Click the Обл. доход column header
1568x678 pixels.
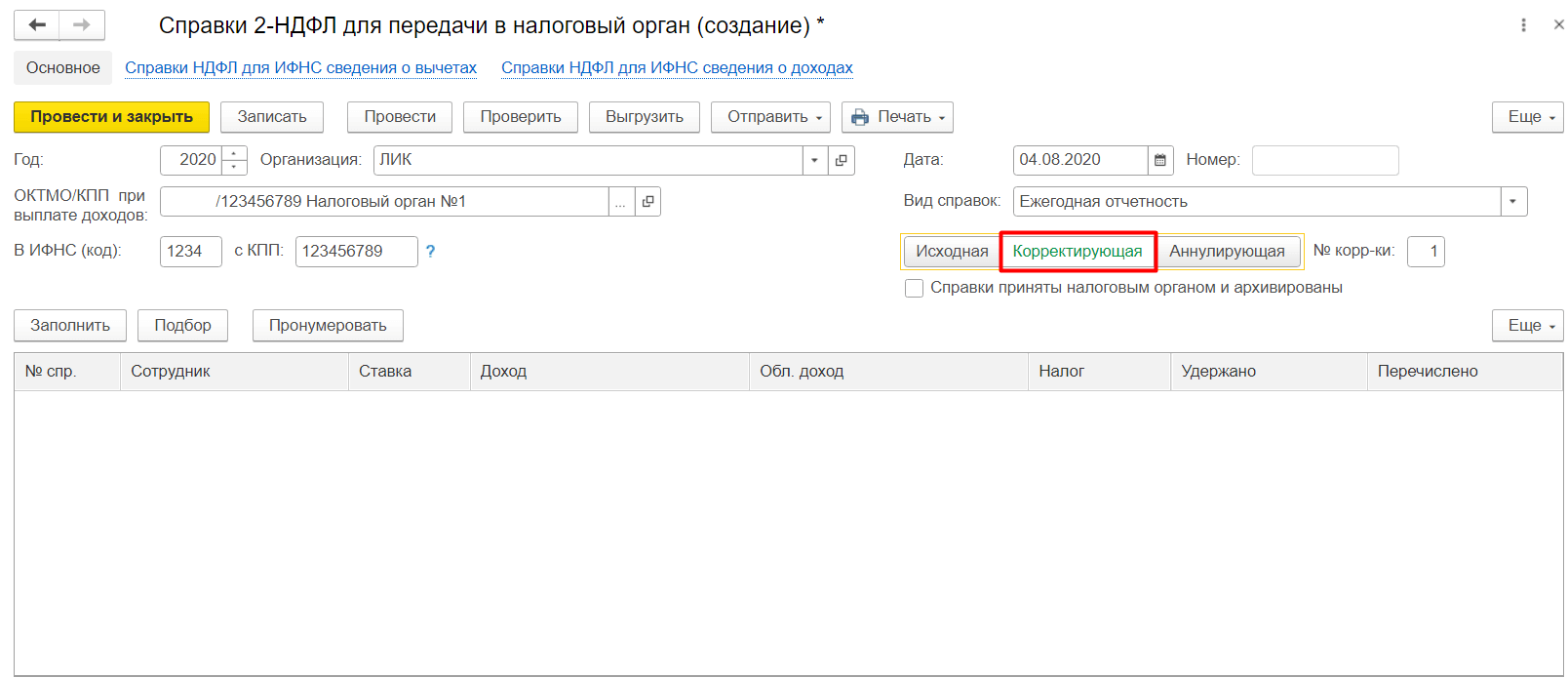pos(888,372)
